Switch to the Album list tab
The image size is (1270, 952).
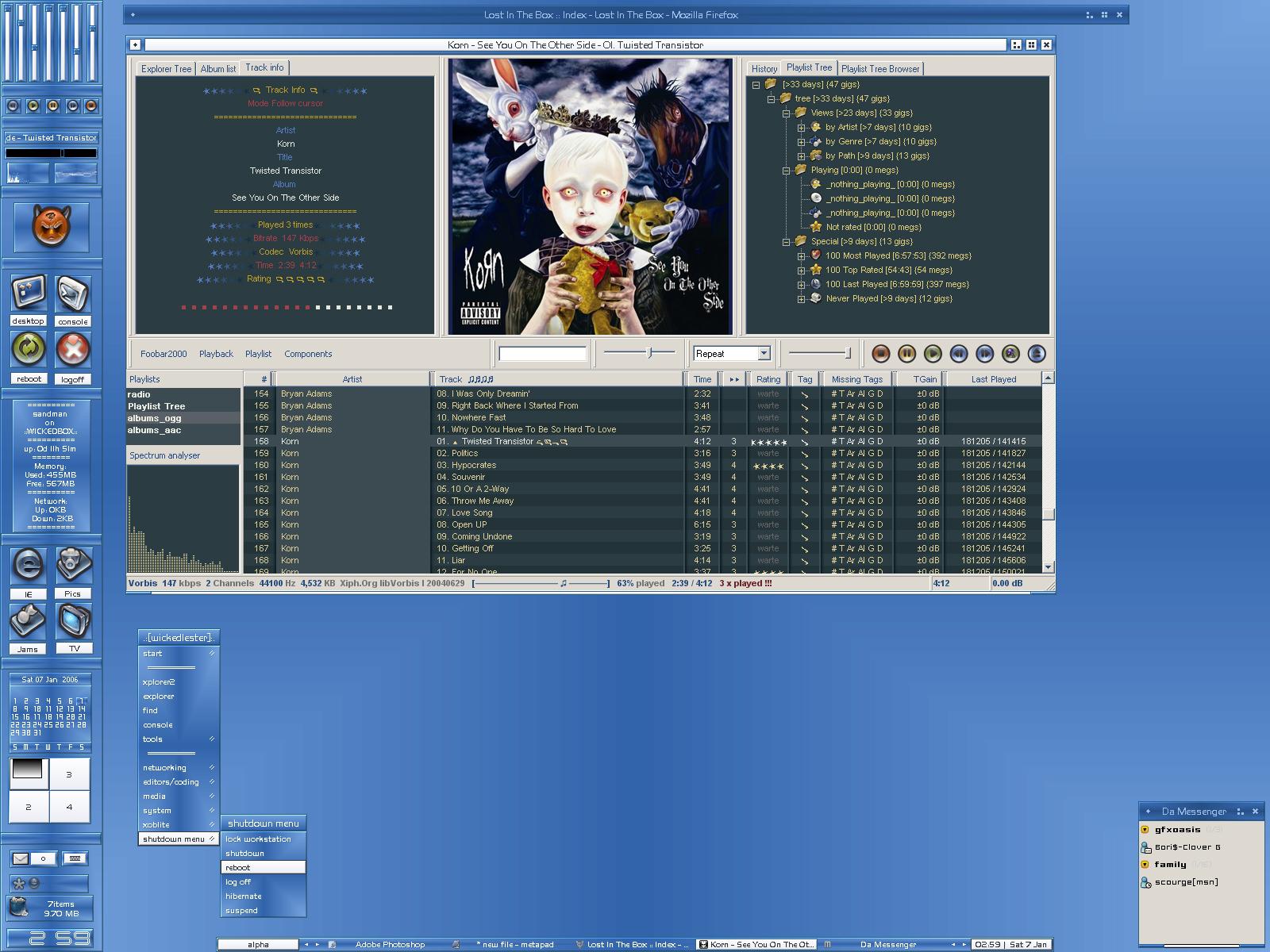point(218,69)
